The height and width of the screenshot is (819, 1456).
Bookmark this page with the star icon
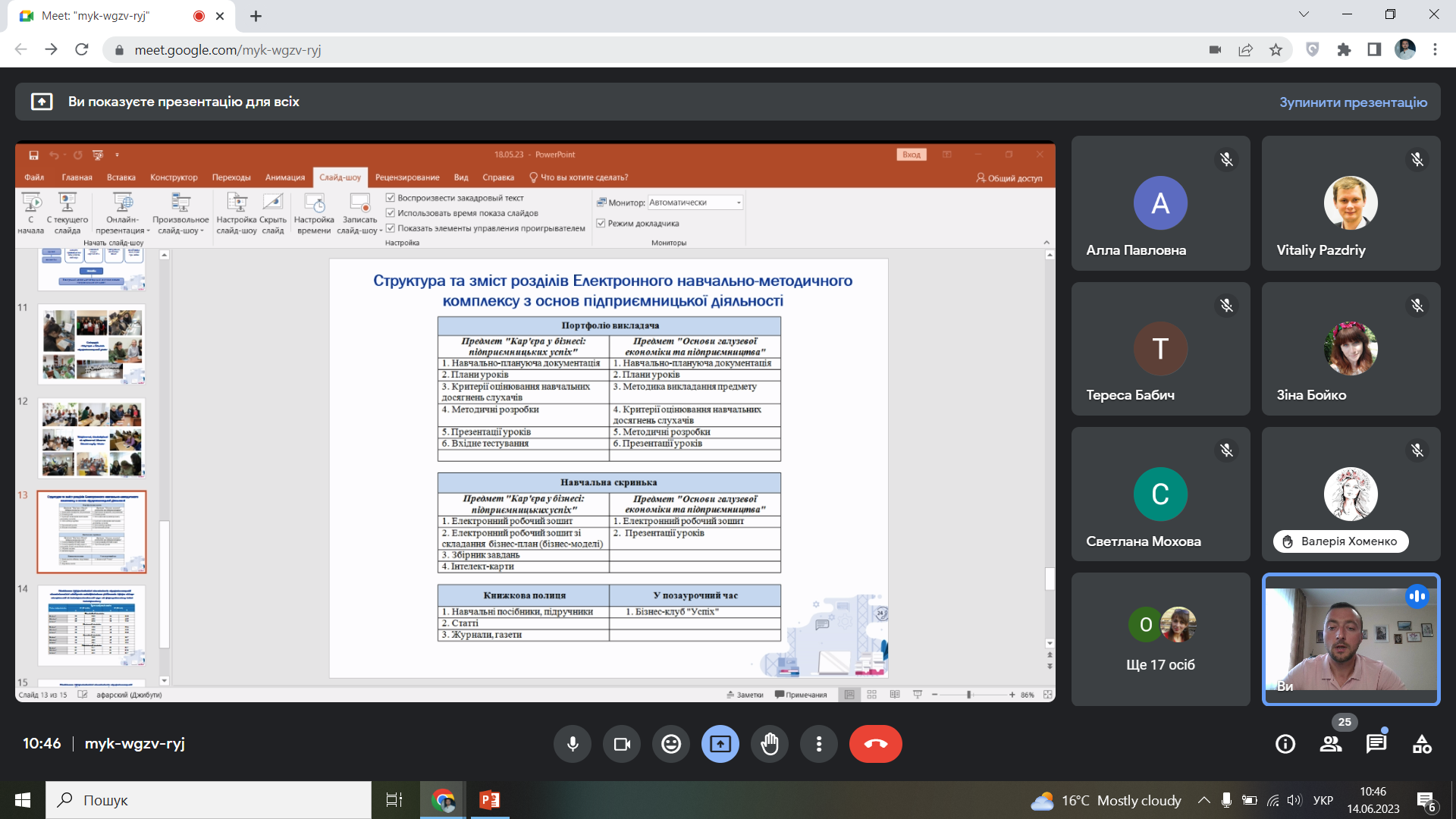(x=1276, y=50)
